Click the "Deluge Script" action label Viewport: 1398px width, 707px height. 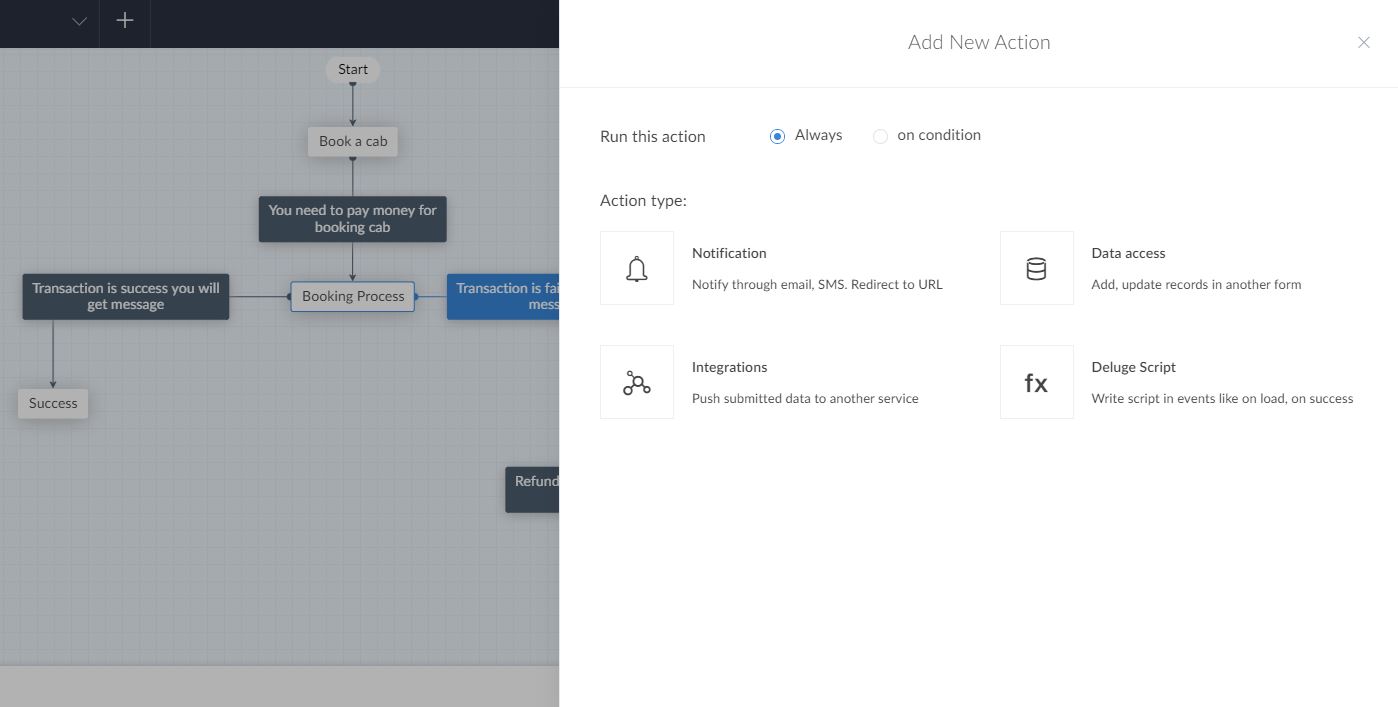1133,366
